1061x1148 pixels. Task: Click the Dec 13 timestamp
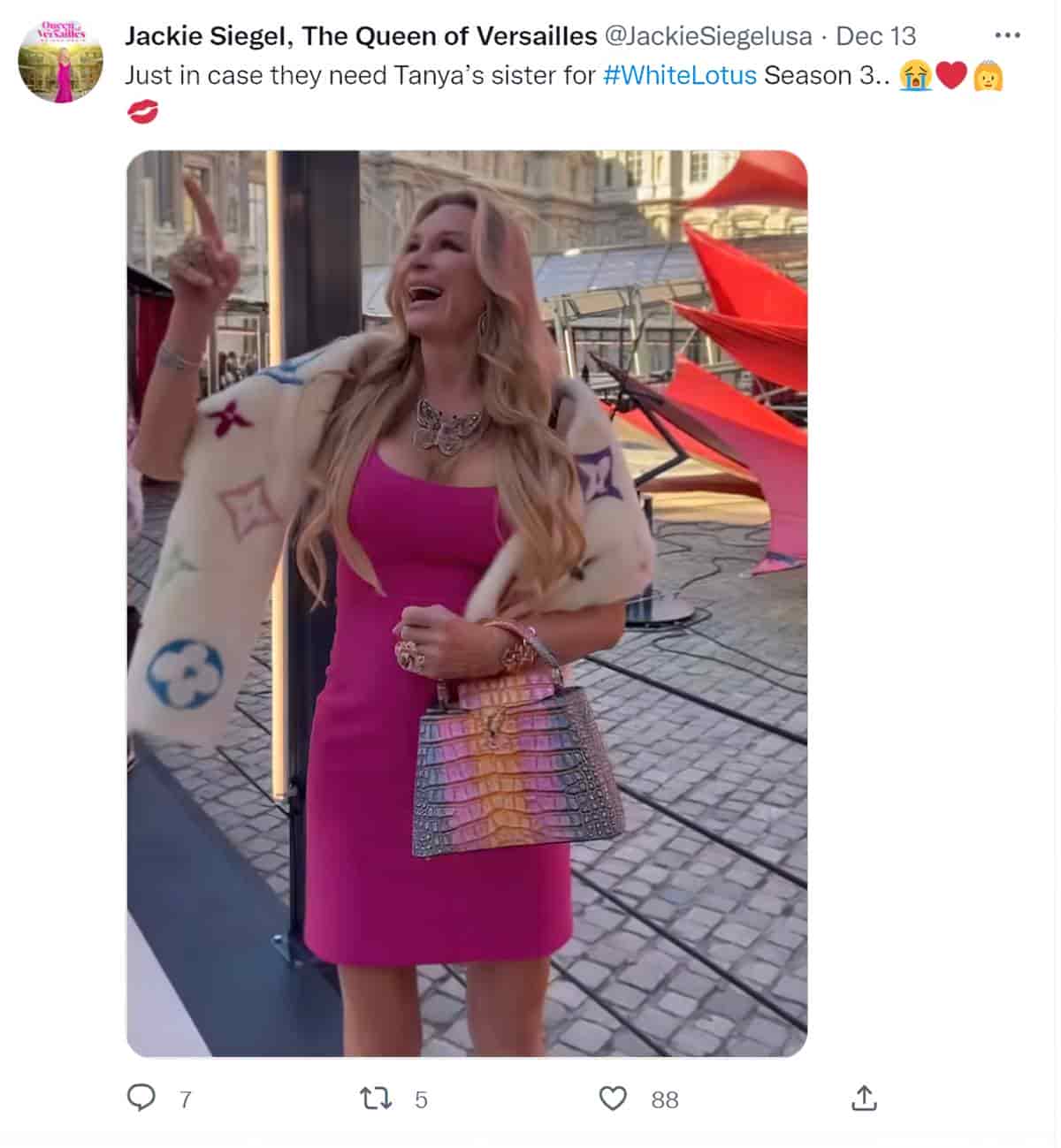coord(875,36)
